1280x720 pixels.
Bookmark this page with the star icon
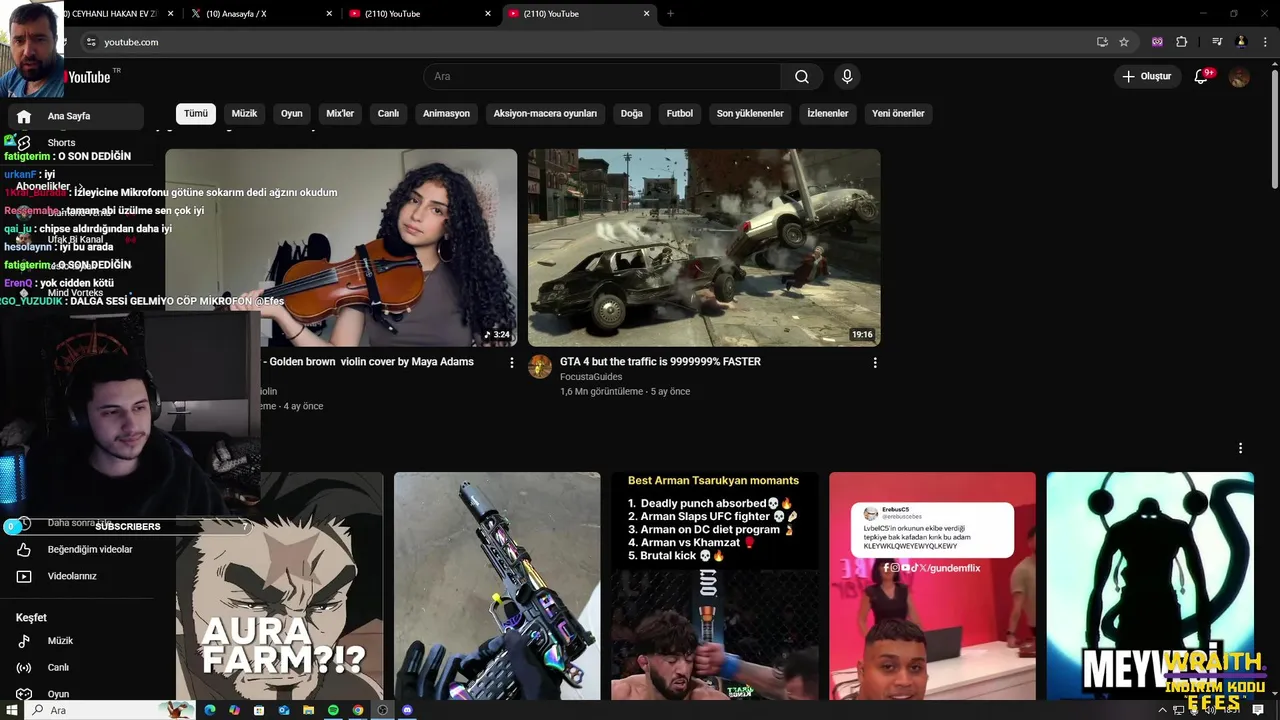pyautogui.click(x=1124, y=42)
